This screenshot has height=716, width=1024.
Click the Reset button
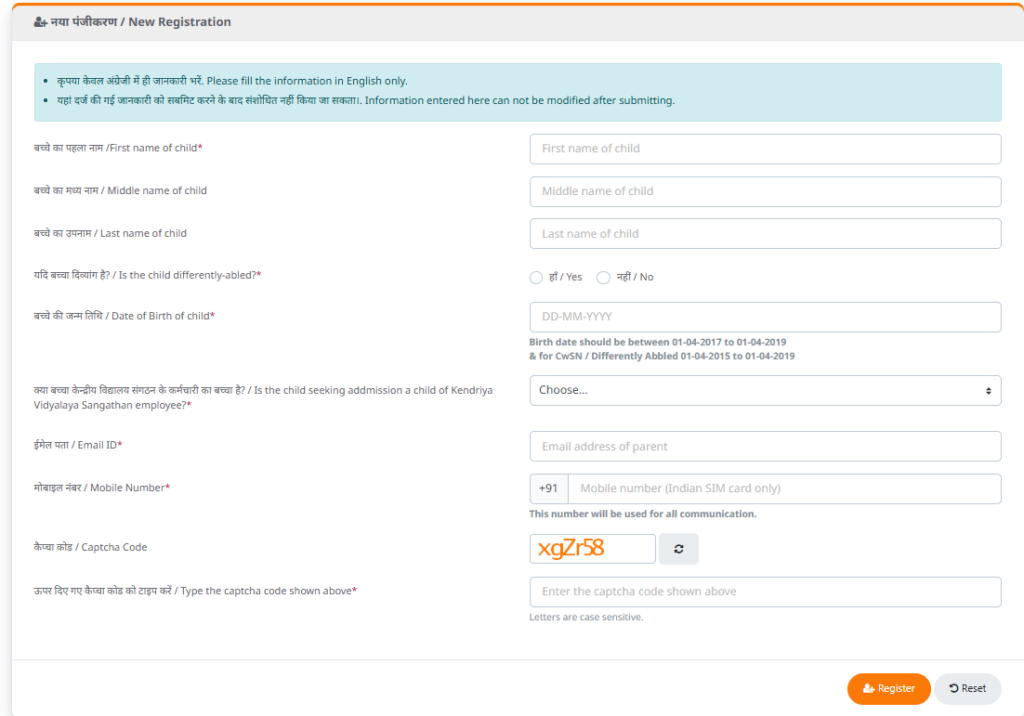(x=968, y=689)
